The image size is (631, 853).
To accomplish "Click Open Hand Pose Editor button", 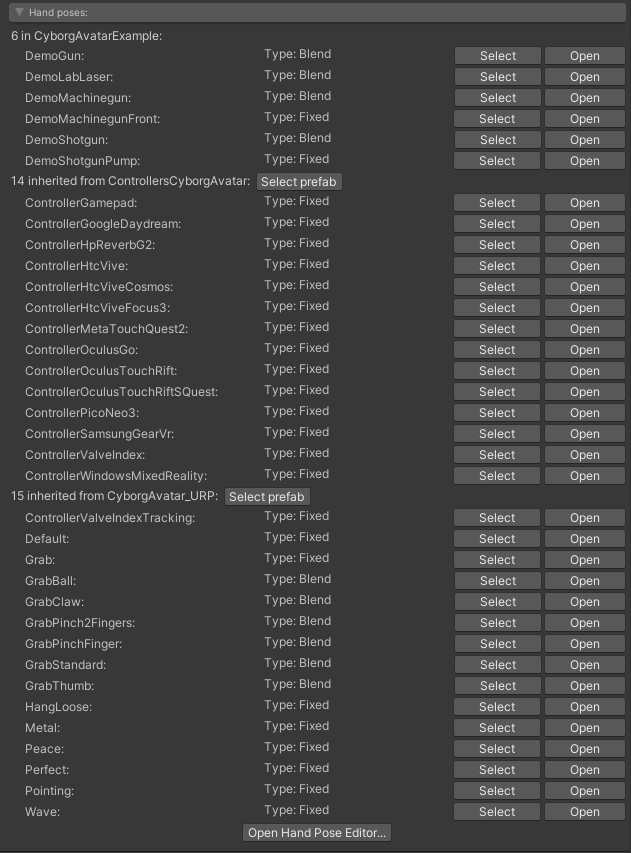I will pos(316,833).
